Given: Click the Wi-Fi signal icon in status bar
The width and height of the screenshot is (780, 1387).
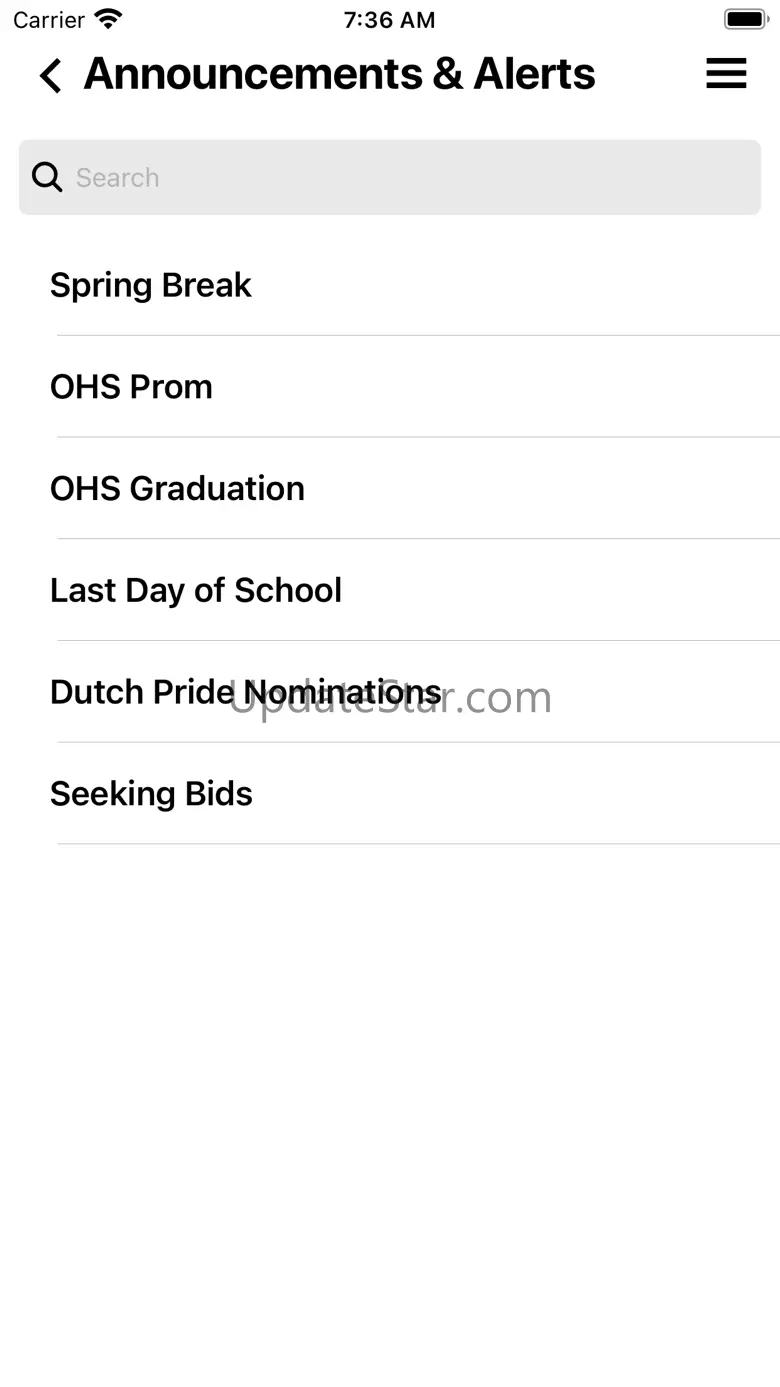Looking at the screenshot, I should pyautogui.click(x=108, y=19).
